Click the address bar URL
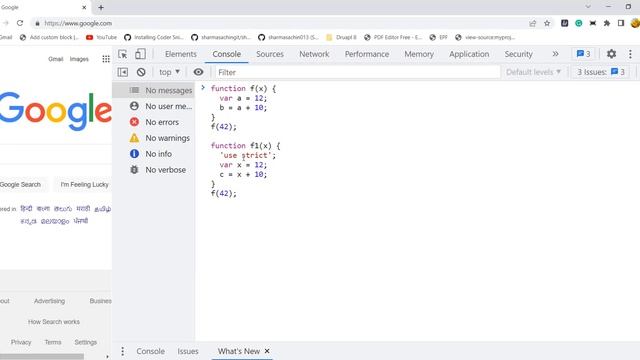Image resolution: width=640 pixels, height=360 pixels. click(x=78, y=23)
